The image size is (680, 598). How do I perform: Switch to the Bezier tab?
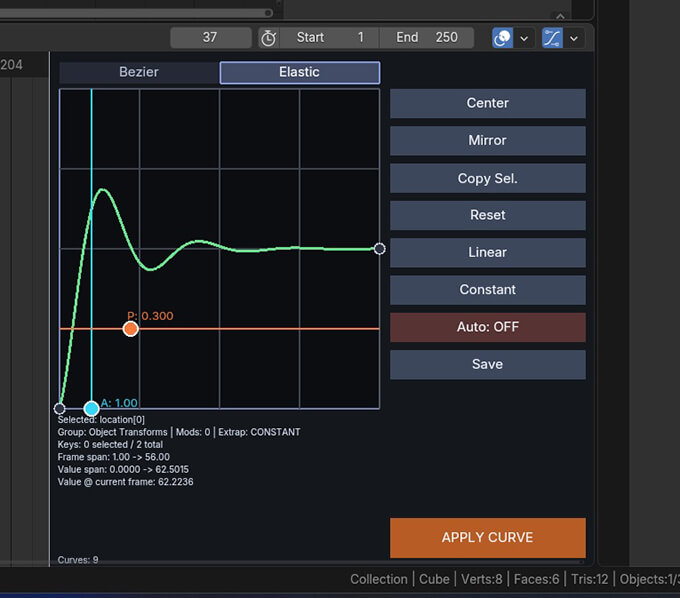point(139,72)
